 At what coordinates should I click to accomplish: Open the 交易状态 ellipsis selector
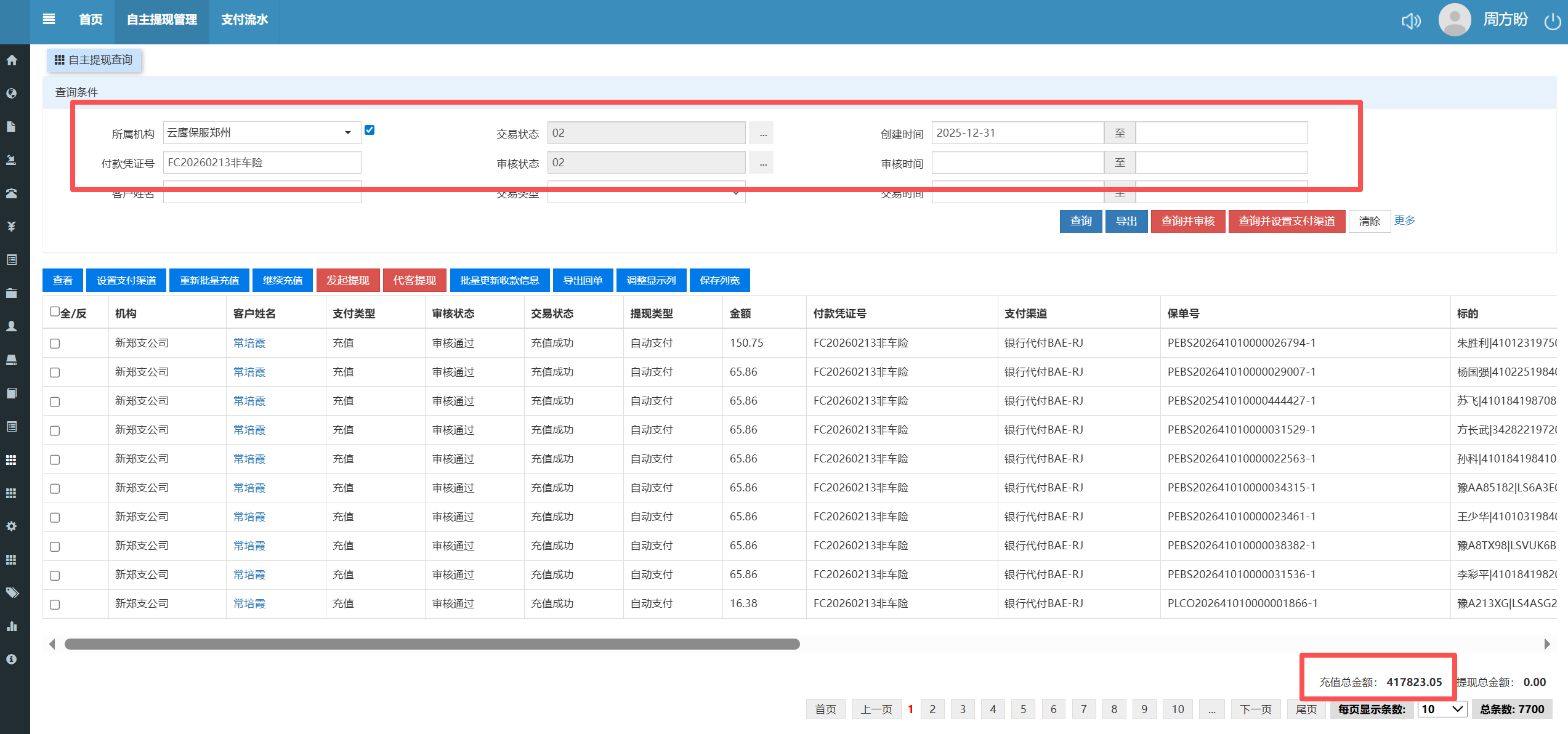762,133
